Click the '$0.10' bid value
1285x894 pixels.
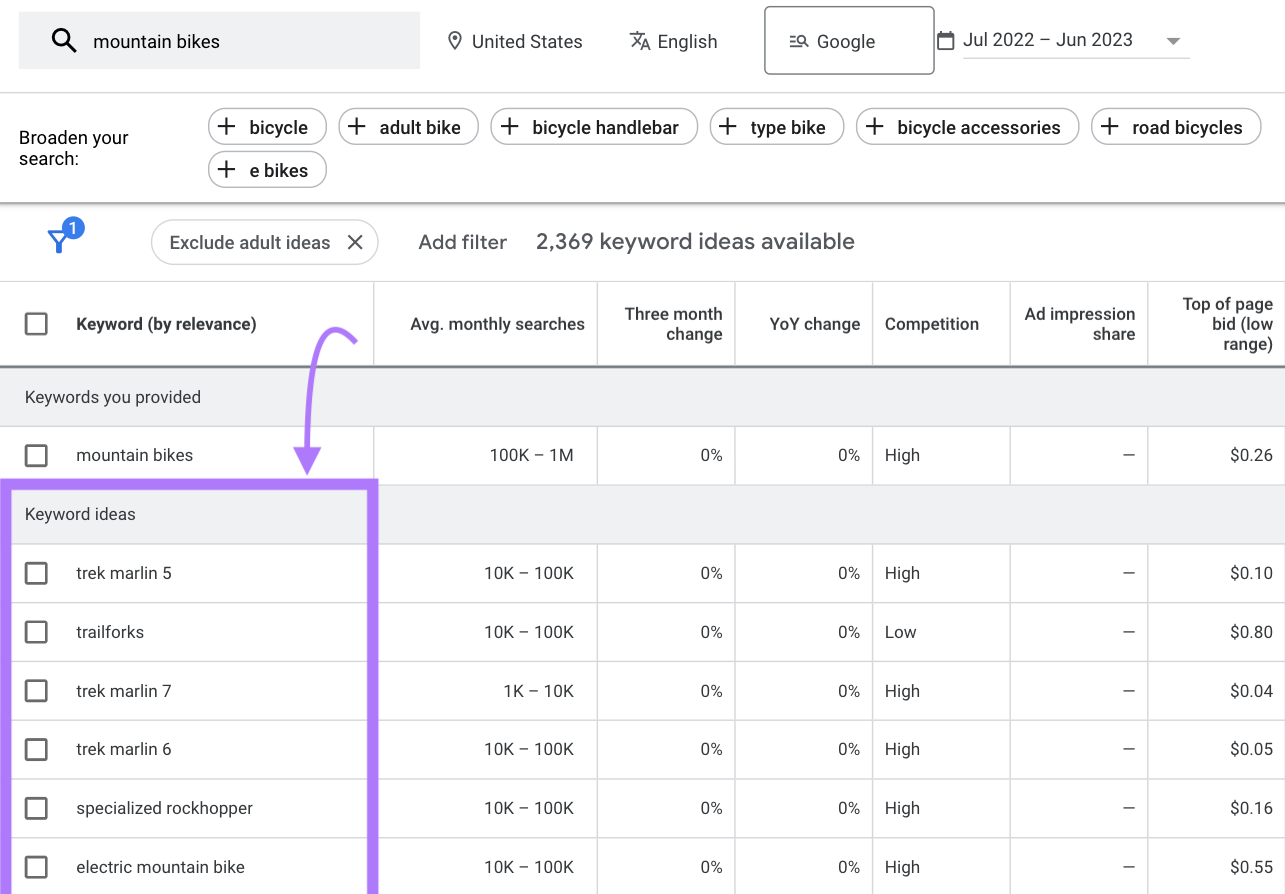click(x=1251, y=573)
